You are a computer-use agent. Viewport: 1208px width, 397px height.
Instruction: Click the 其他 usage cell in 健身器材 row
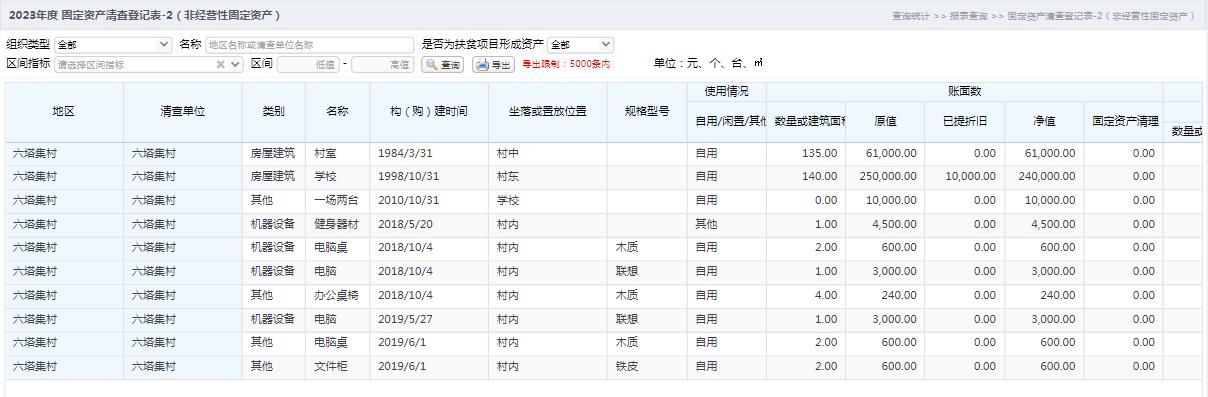click(727, 225)
